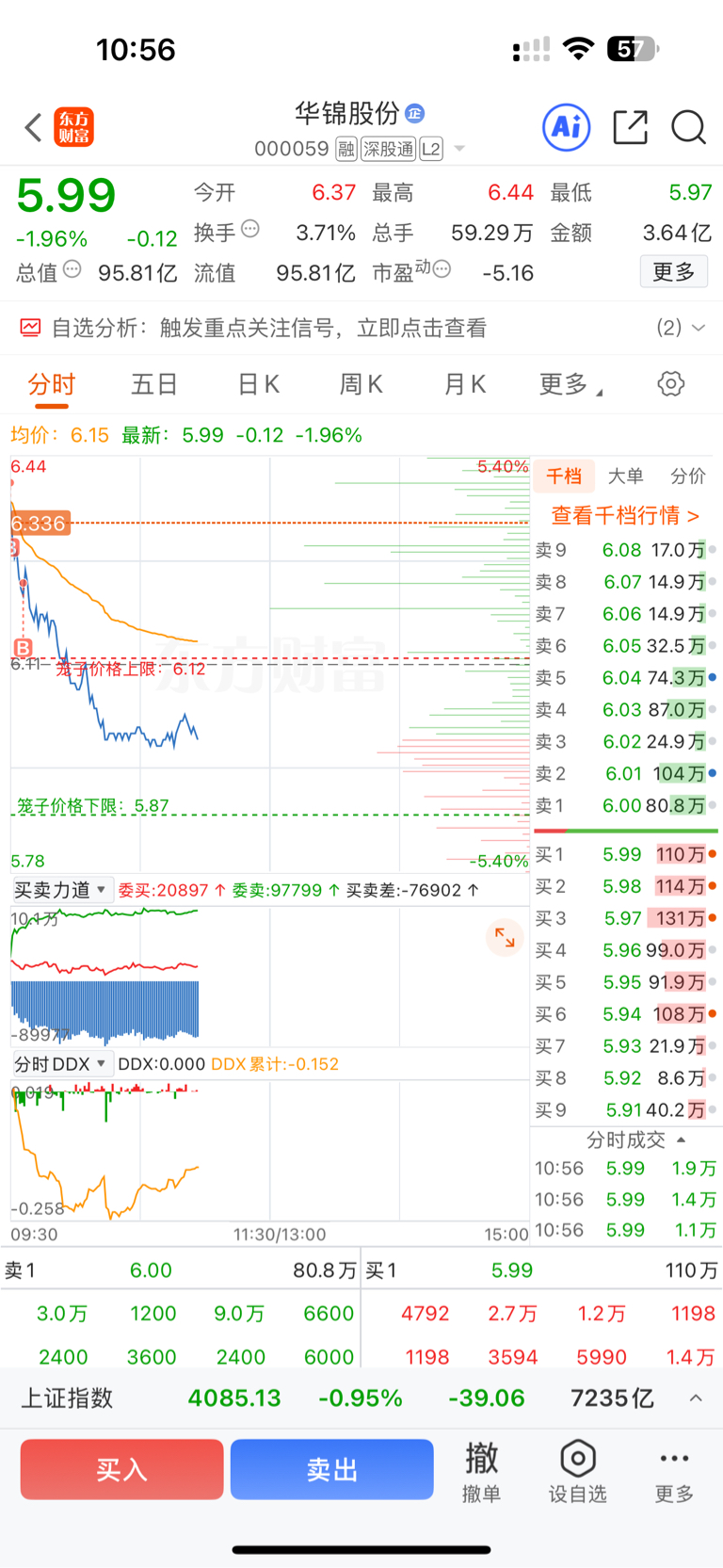Image resolution: width=723 pixels, height=1568 pixels.
Task: Open the 东方财富 logo icon
Action: pyautogui.click(x=74, y=127)
